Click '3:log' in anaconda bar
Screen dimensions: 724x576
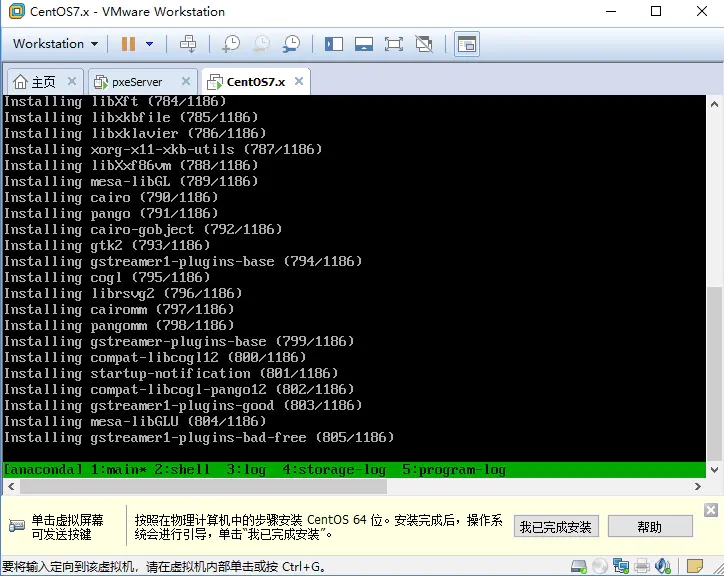pos(246,470)
